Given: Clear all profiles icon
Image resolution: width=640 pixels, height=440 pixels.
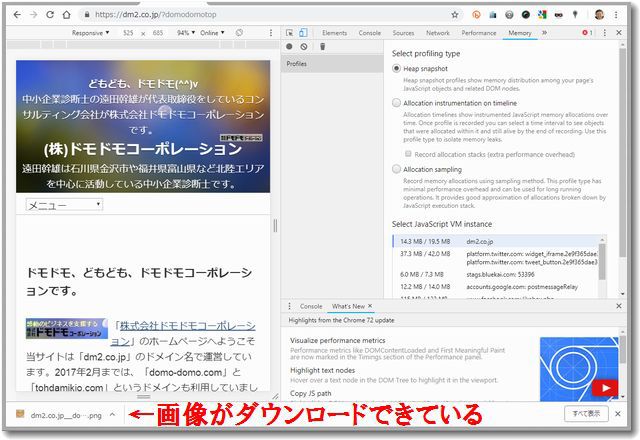Looking at the screenshot, I should pos(304,47).
